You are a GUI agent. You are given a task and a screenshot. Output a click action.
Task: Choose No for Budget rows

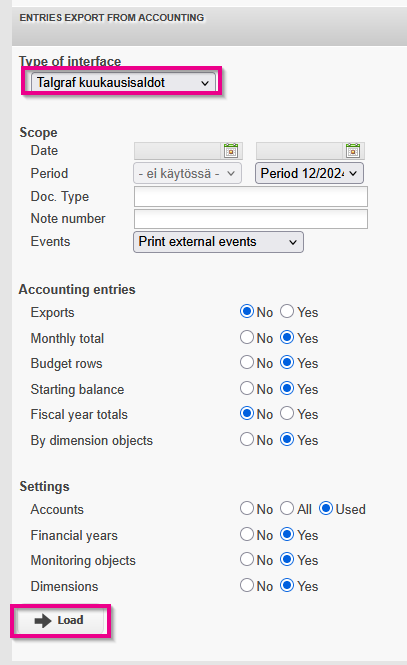tap(247, 362)
